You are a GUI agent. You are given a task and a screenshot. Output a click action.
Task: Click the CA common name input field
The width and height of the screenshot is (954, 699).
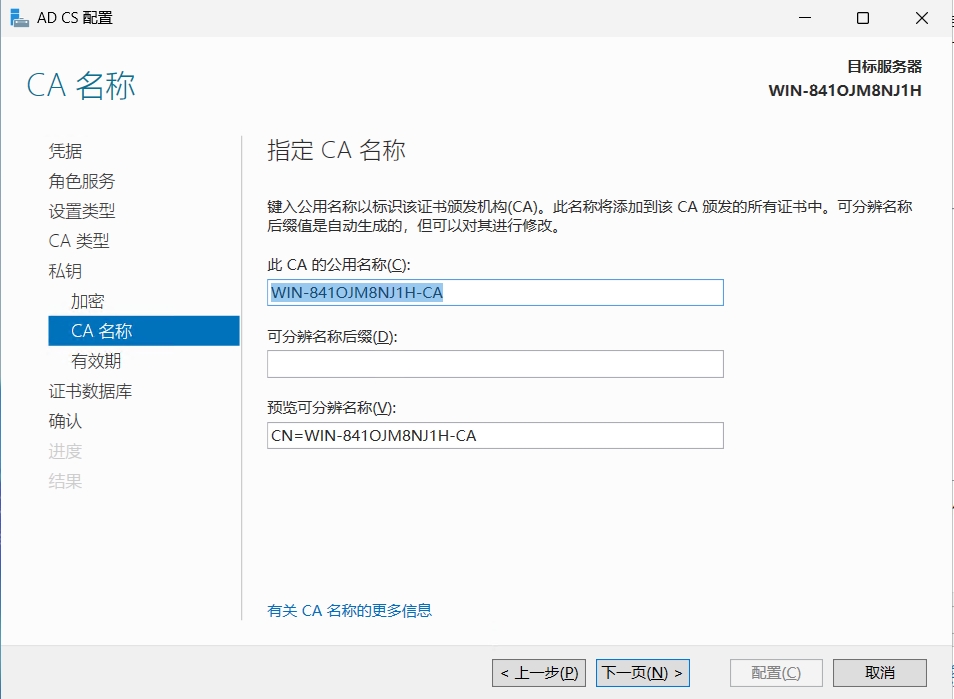click(495, 293)
